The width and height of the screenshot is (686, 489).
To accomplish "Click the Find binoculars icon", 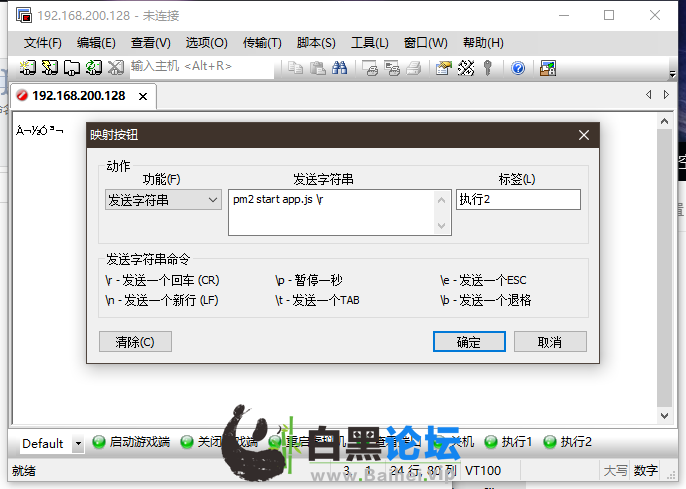I will click(x=340, y=68).
